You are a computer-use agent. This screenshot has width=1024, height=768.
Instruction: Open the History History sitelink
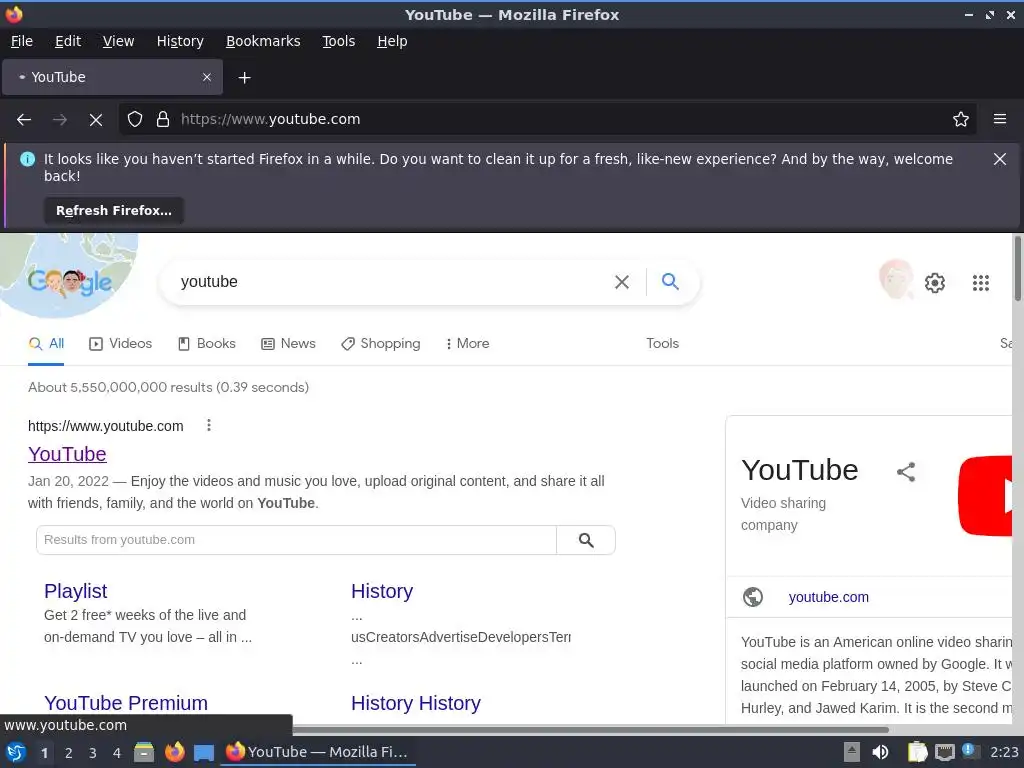[x=415, y=703]
